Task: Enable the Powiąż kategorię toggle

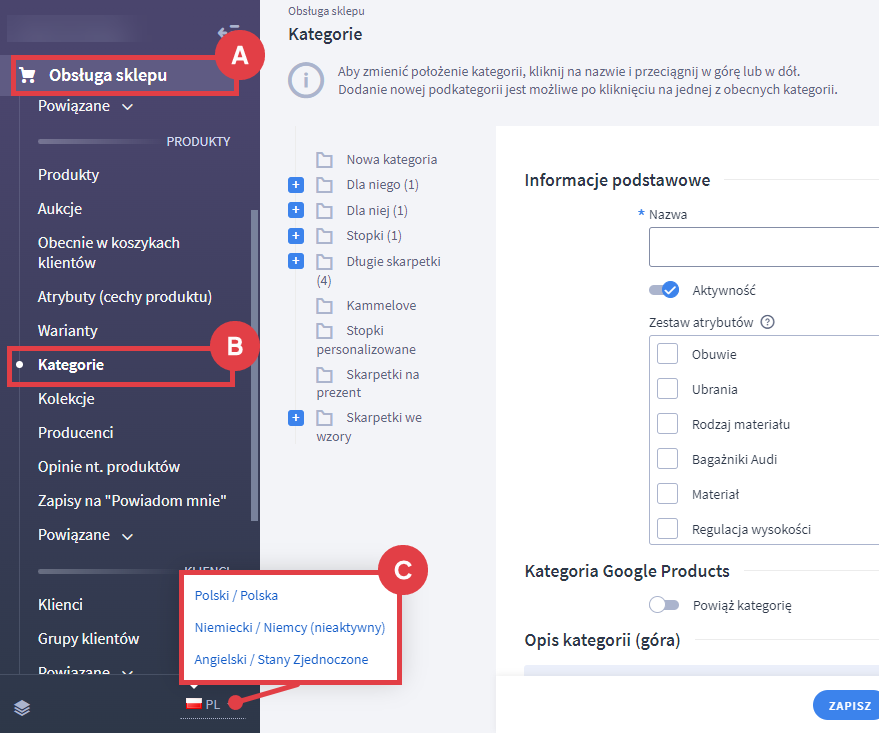Action: 664,605
